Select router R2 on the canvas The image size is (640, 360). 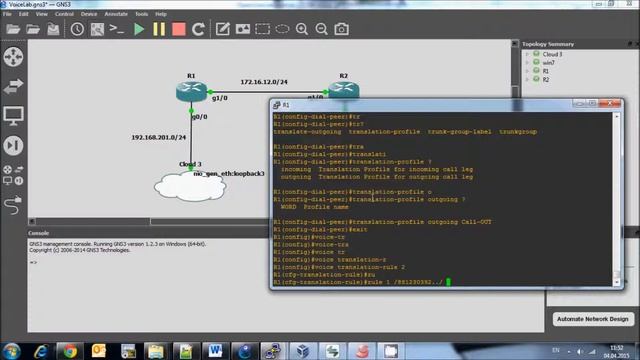[344, 90]
